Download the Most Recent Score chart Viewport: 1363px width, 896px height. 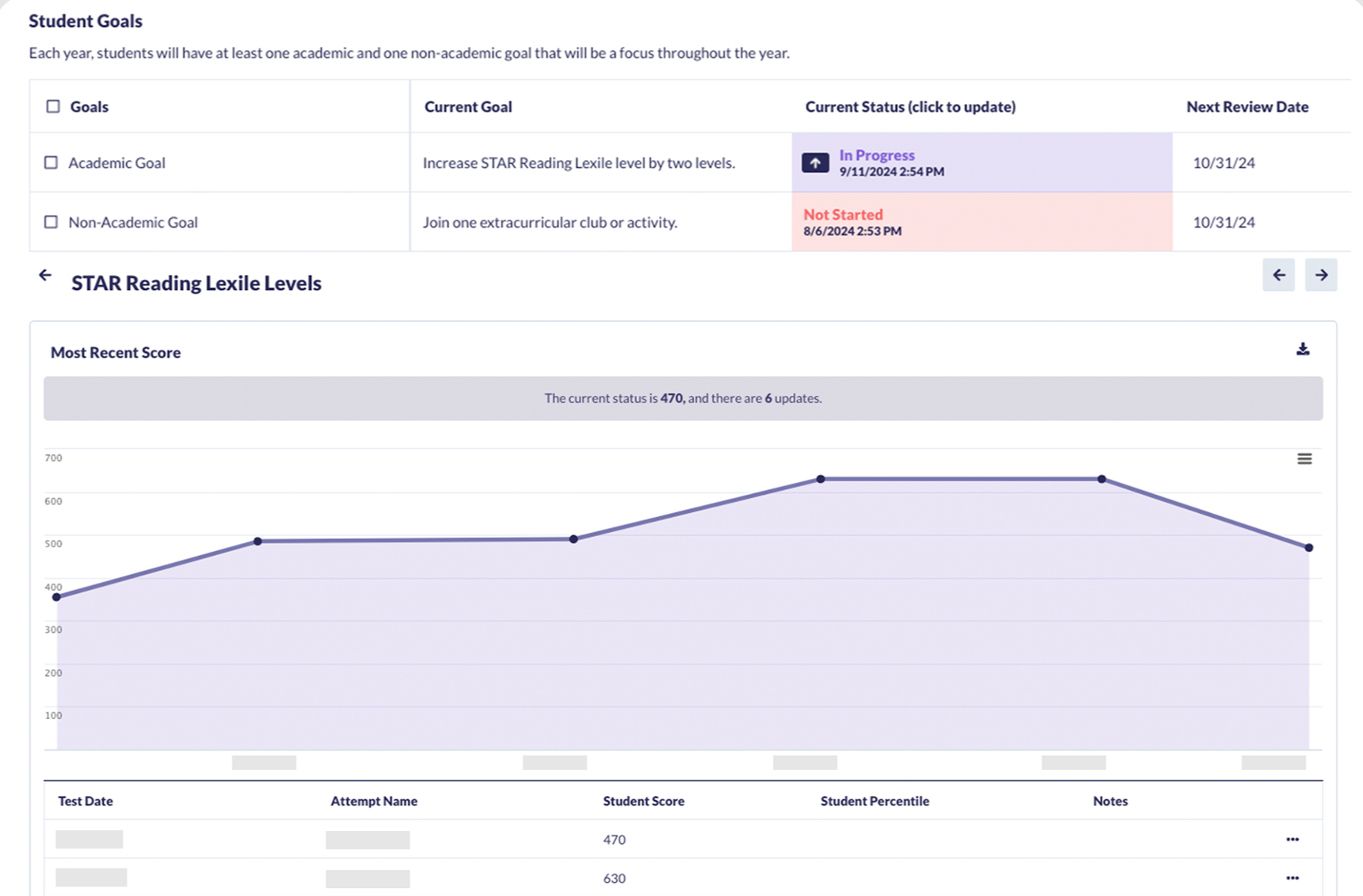(x=1302, y=349)
